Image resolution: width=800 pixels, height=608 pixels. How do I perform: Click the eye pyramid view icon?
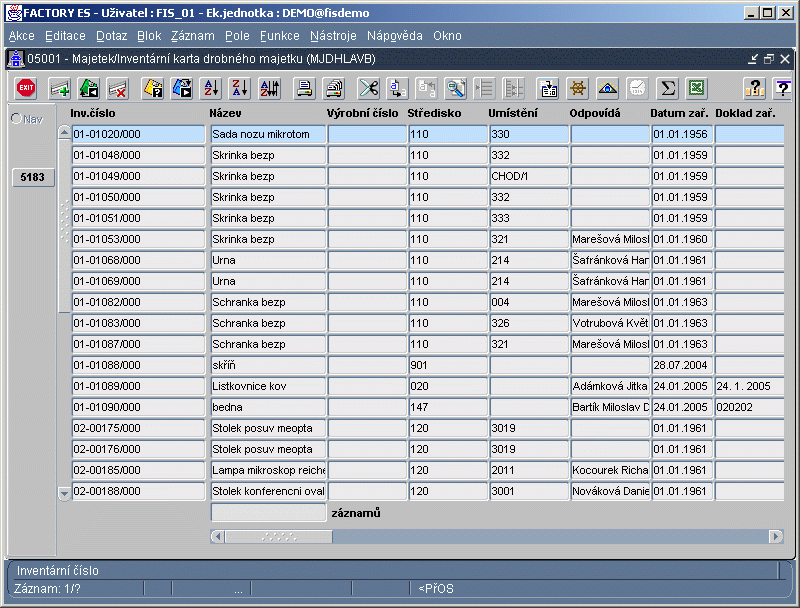point(608,89)
